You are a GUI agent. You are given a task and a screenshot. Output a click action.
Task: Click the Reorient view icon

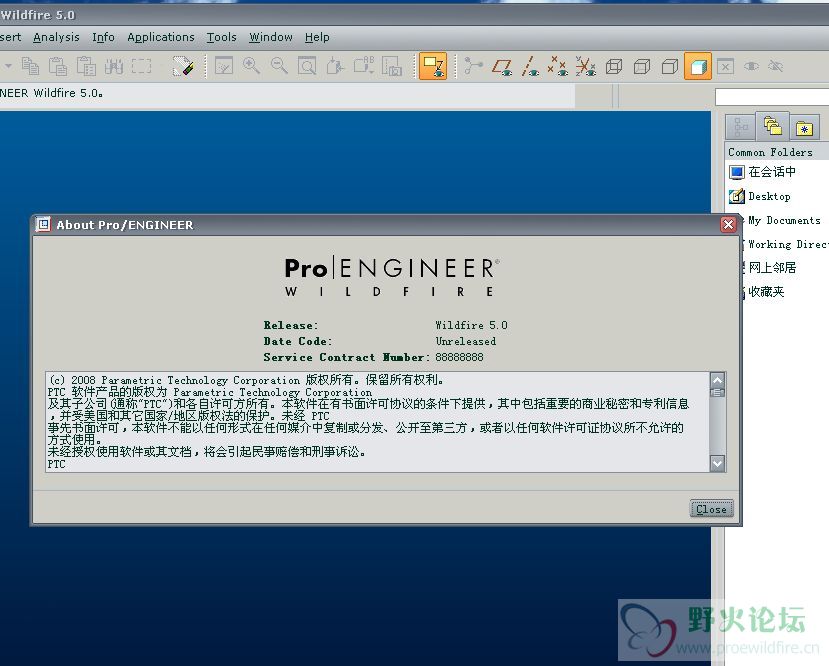tap(335, 66)
